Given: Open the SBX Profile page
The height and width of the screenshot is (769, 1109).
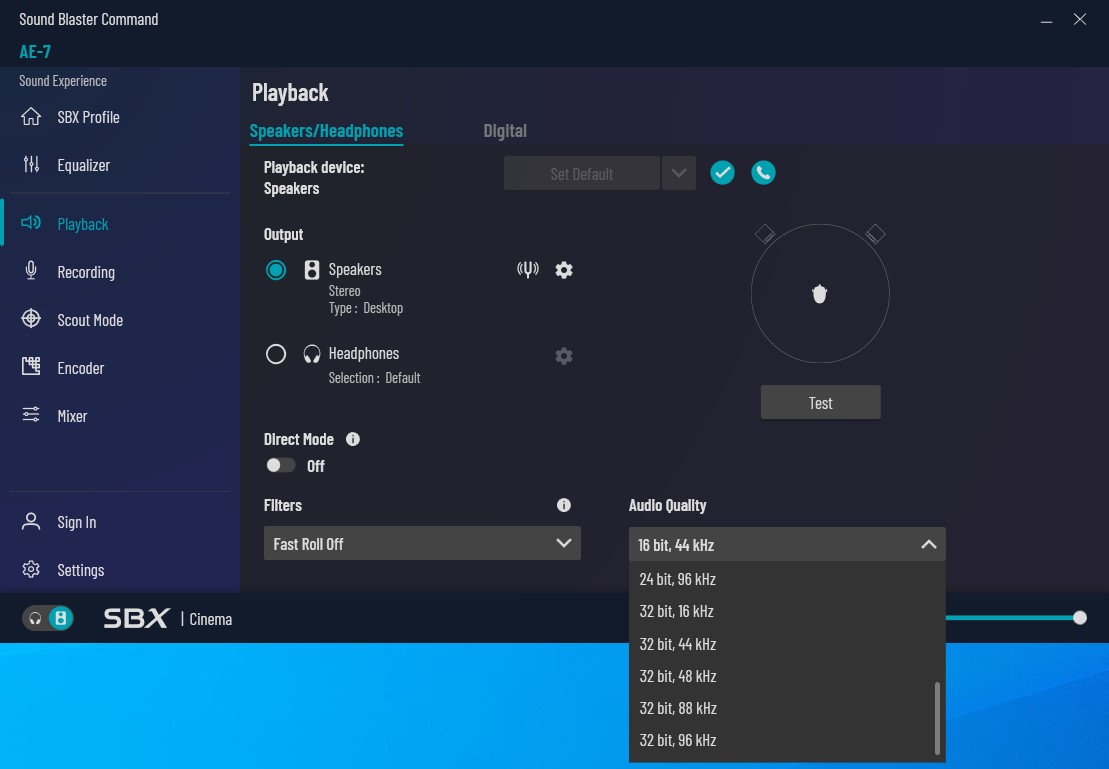Looking at the screenshot, I should 88,117.
